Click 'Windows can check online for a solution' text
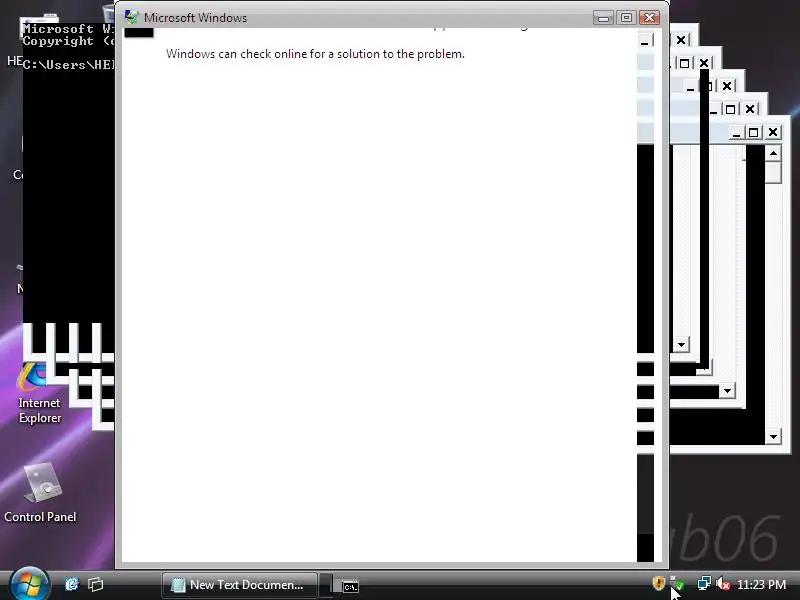Screen dimensions: 800x600 (315, 54)
